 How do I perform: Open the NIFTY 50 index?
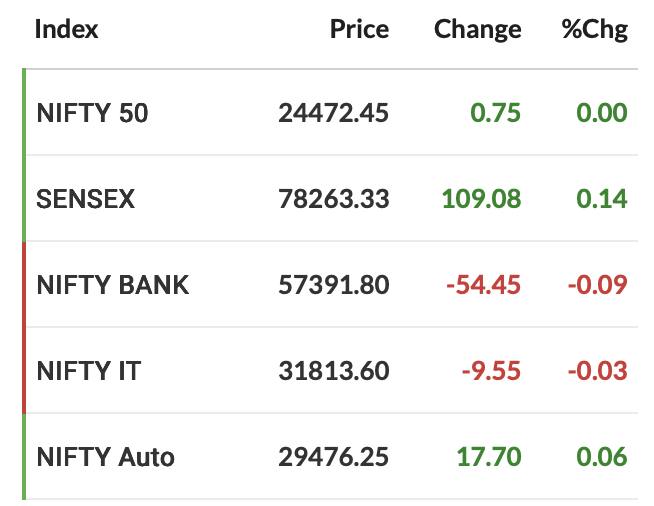pos(92,113)
